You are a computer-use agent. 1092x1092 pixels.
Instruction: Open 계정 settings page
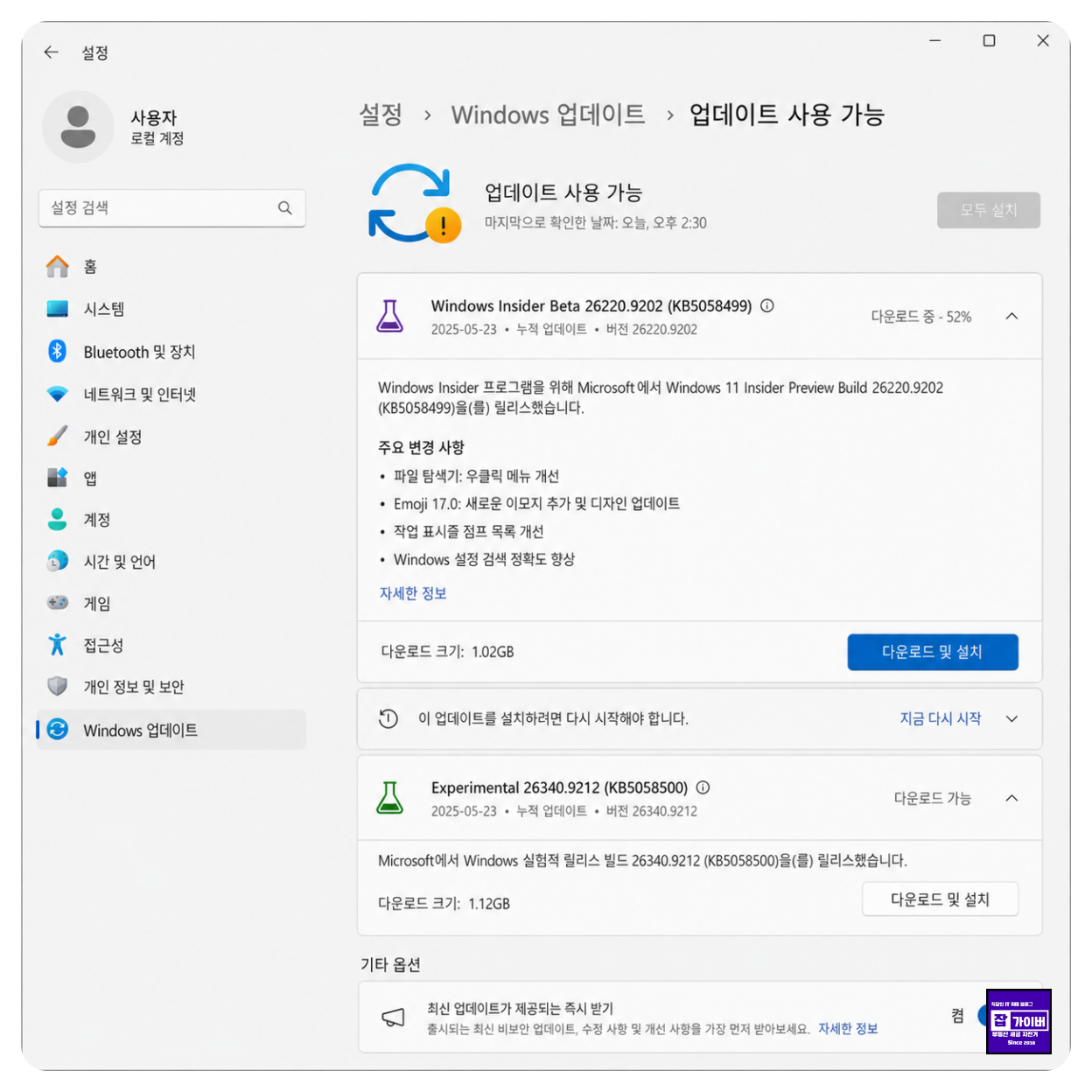(x=172, y=520)
